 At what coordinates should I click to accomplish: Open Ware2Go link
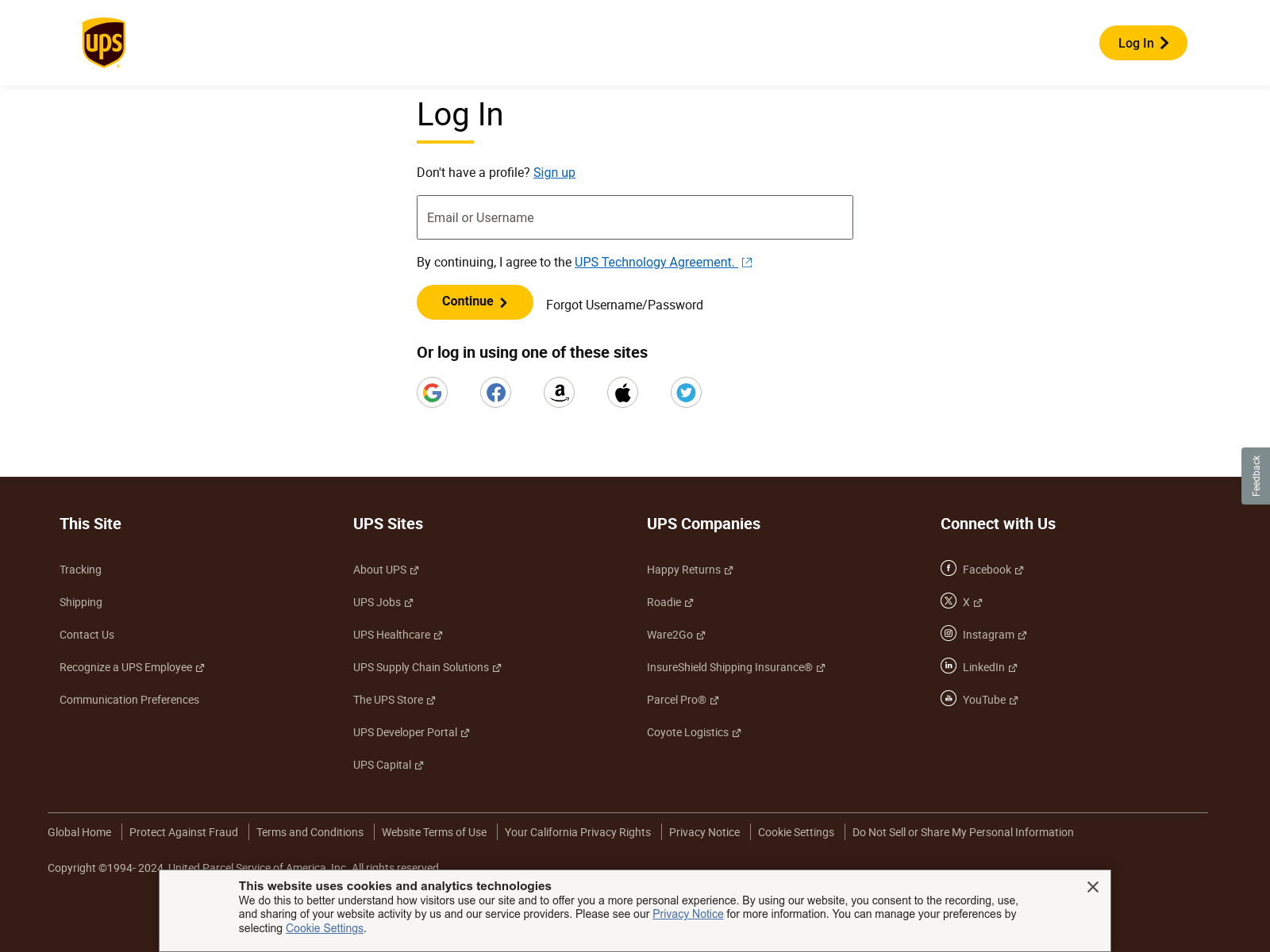[x=676, y=635]
